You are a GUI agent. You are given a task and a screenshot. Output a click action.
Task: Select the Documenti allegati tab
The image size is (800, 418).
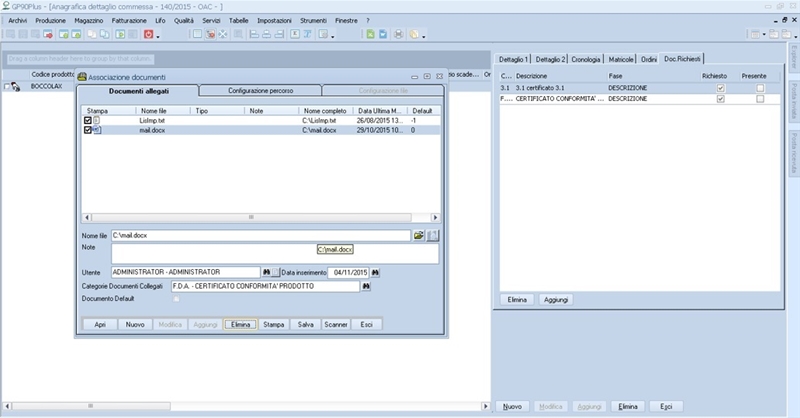(x=138, y=91)
